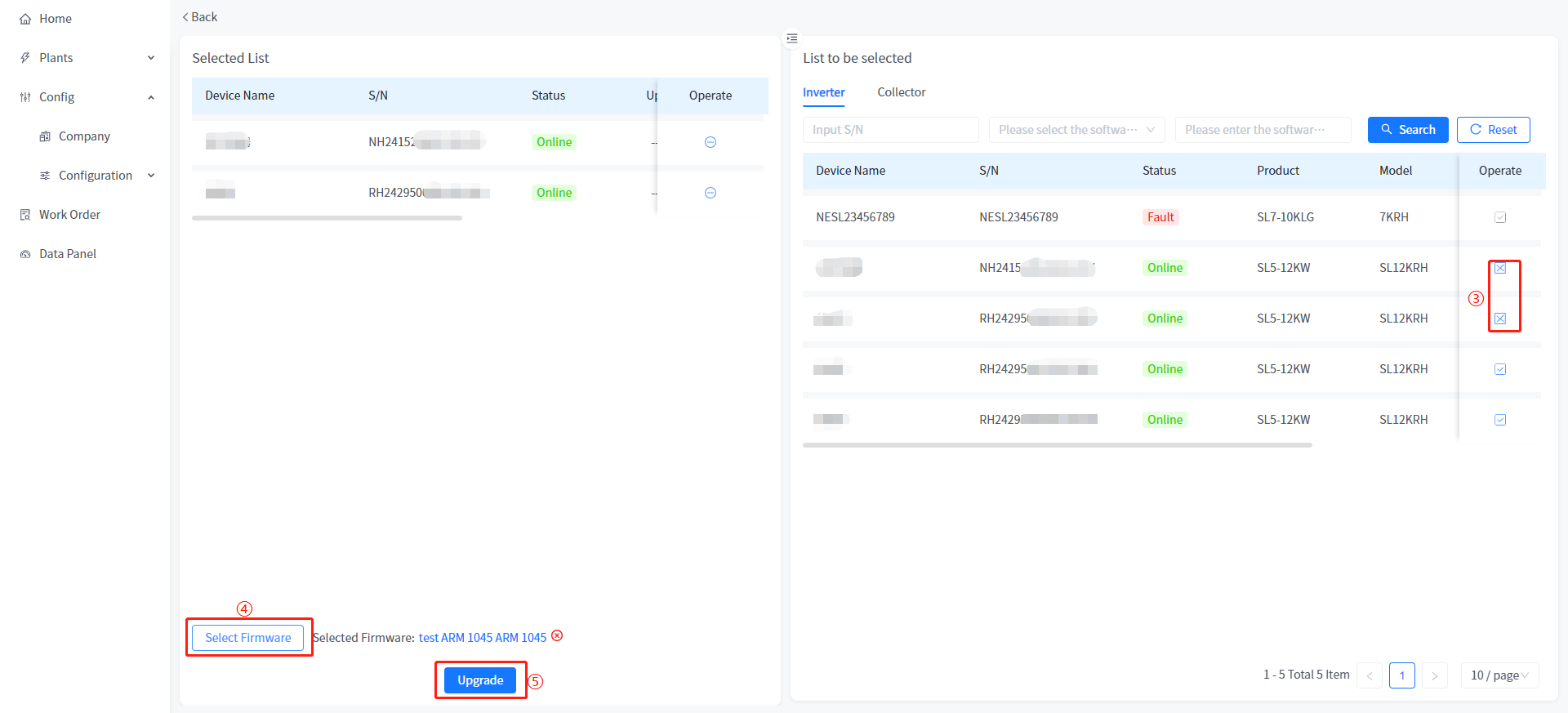The width and height of the screenshot is (1568, 713).
Task: Check the last RH2429 inverter row checkbox
Action: pyautogui.click(x=1499, y=420)
